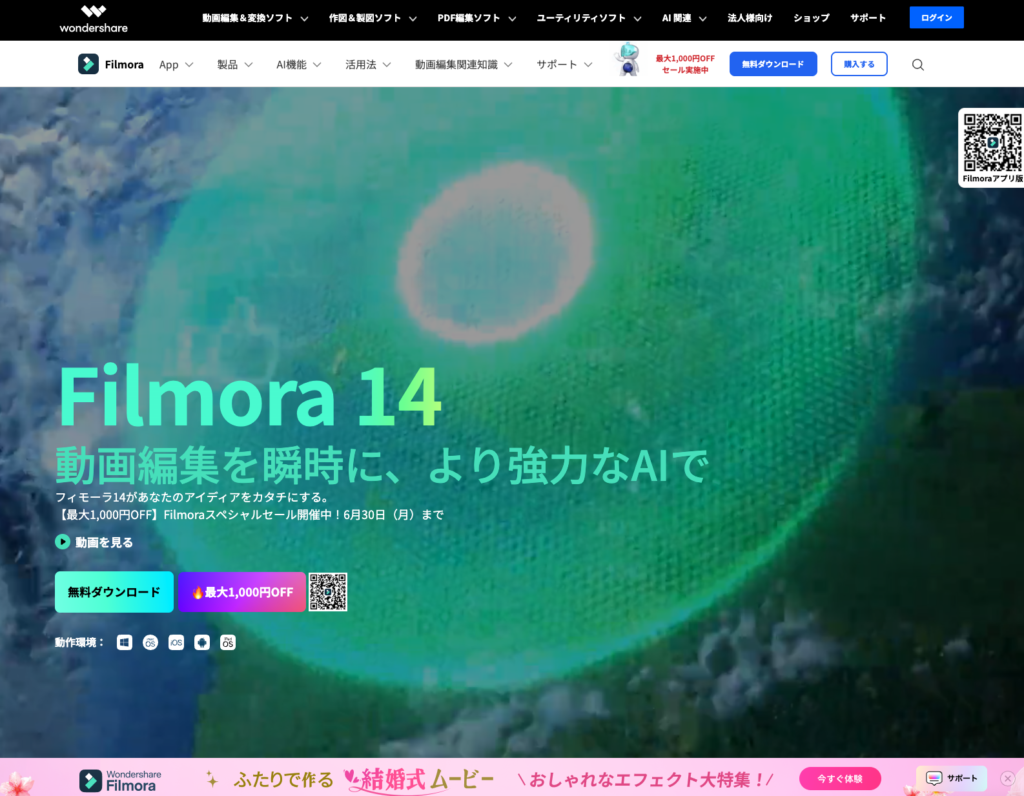
Task: Click the macOS platform icon
Action: [150, 642]
